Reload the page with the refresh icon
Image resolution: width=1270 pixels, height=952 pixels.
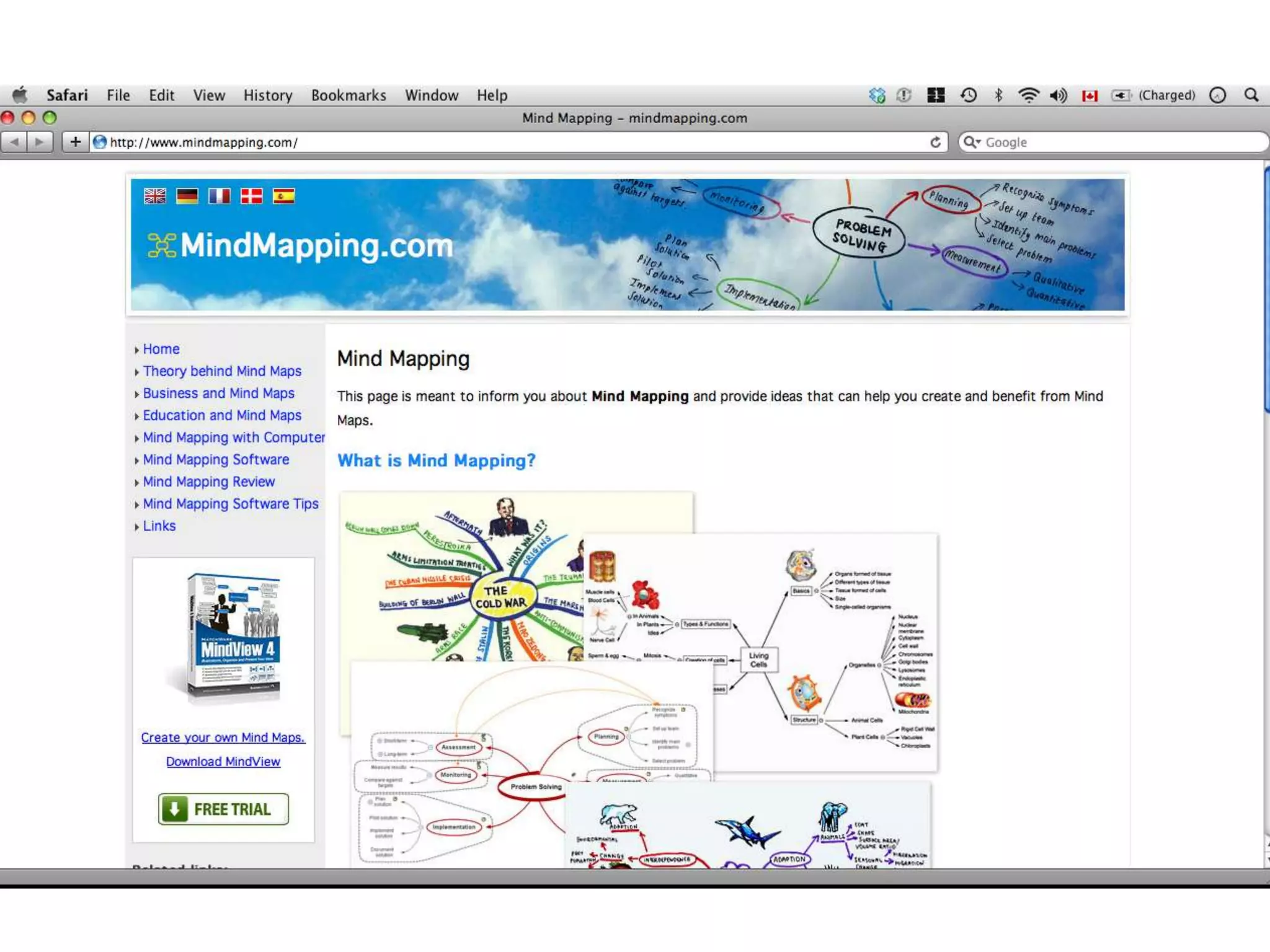click(x=935, y=143)
